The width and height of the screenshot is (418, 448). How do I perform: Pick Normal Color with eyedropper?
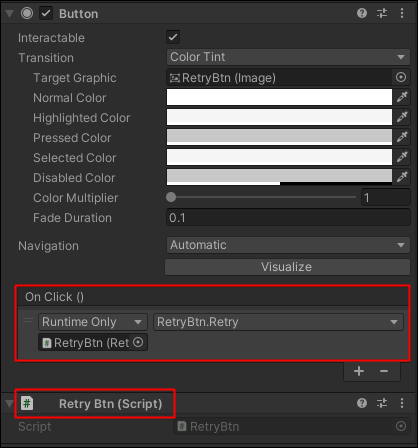pos(402,97)
